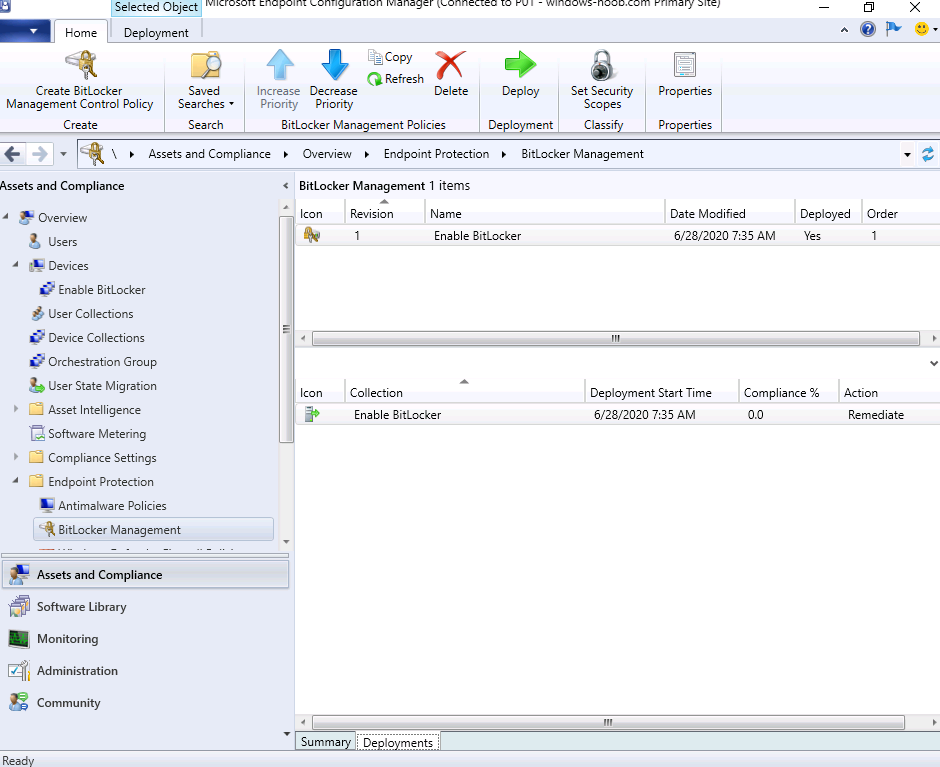Screen dimensions: 940x767
Task: Select the Enable BitLocker deployment row
Action: (x=617, y=414)
